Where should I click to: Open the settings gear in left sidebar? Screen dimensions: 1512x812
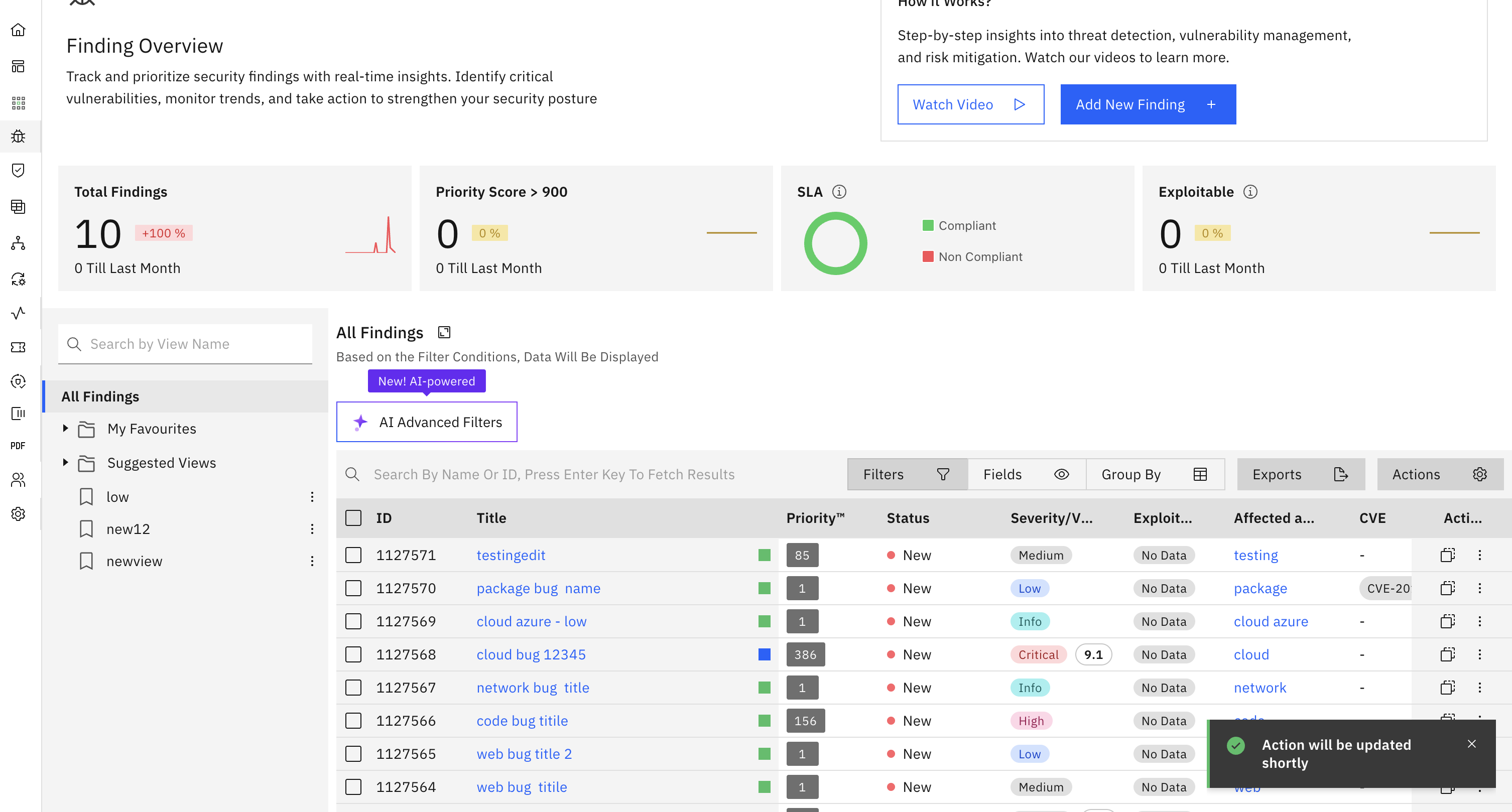pos(18,514)
